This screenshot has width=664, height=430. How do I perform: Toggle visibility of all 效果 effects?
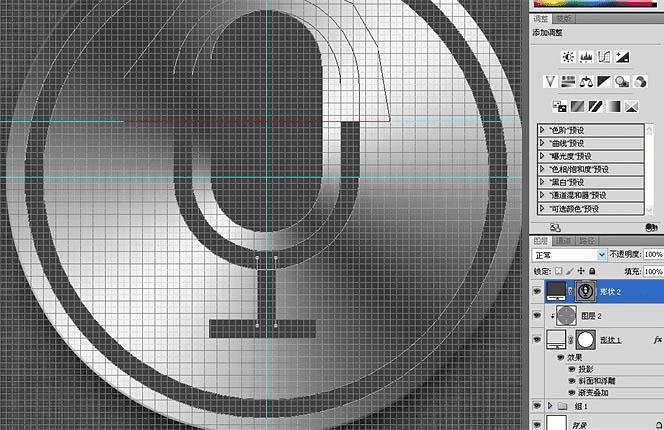(560, 357)
